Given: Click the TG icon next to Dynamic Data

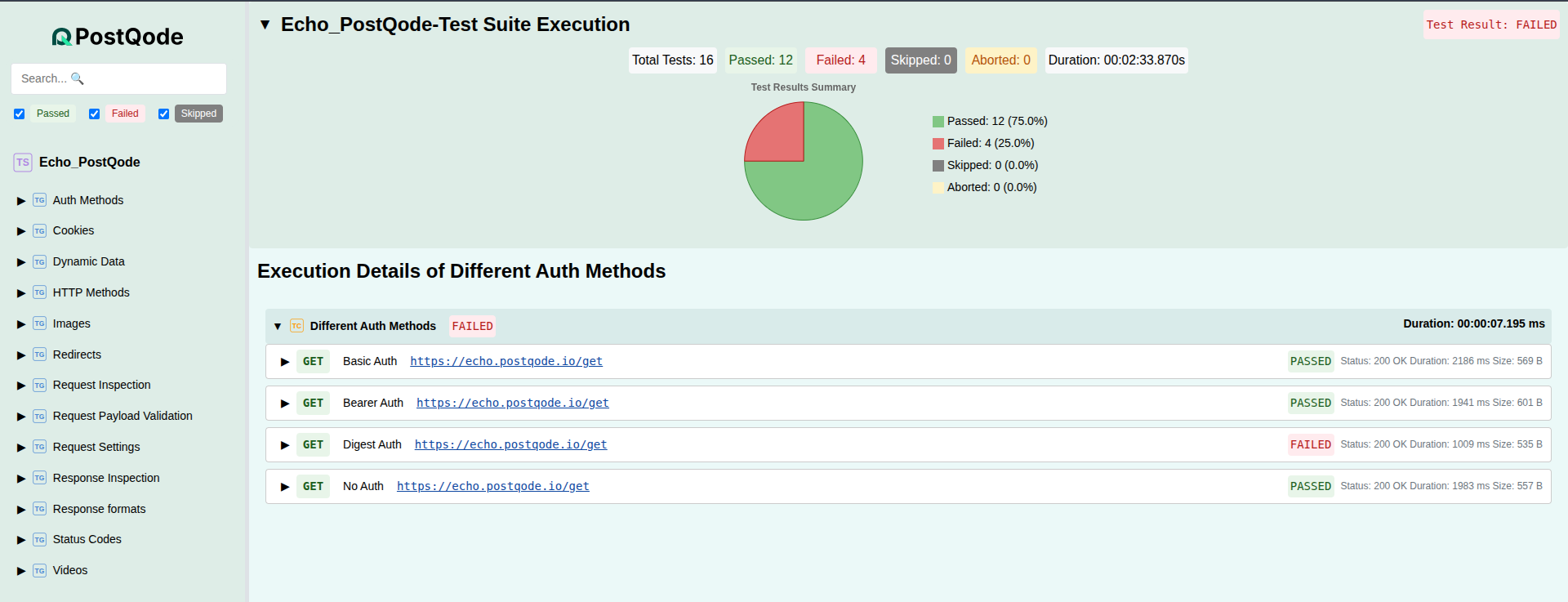Looking at the screenshot, I should pyautogui.click(x=39, y=262).
